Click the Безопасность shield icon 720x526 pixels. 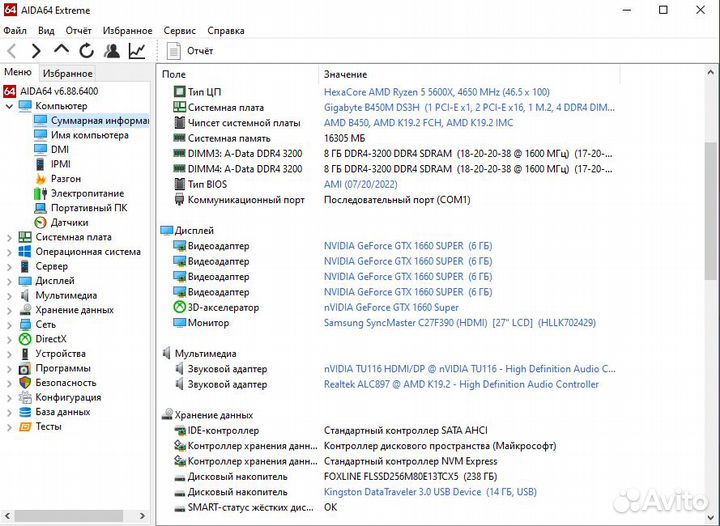coord(25,383)
